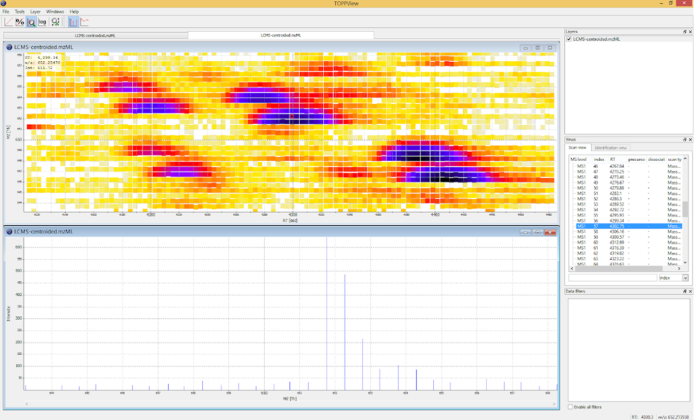
Task: Open the Layer menu
Action: (x=35, y=11)
